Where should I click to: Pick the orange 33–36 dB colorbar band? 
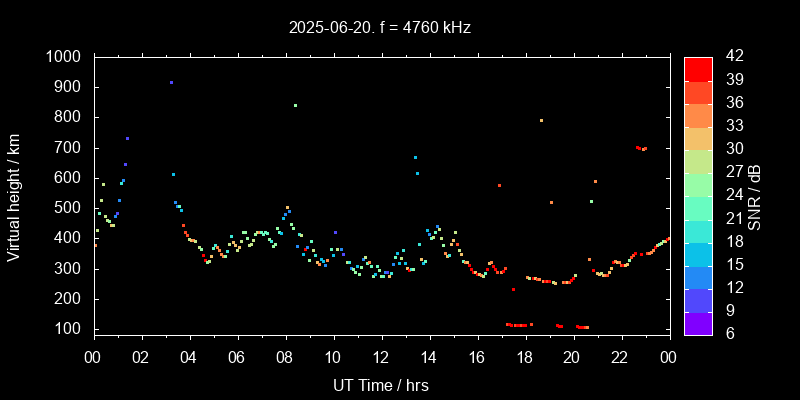coord(698,115)
